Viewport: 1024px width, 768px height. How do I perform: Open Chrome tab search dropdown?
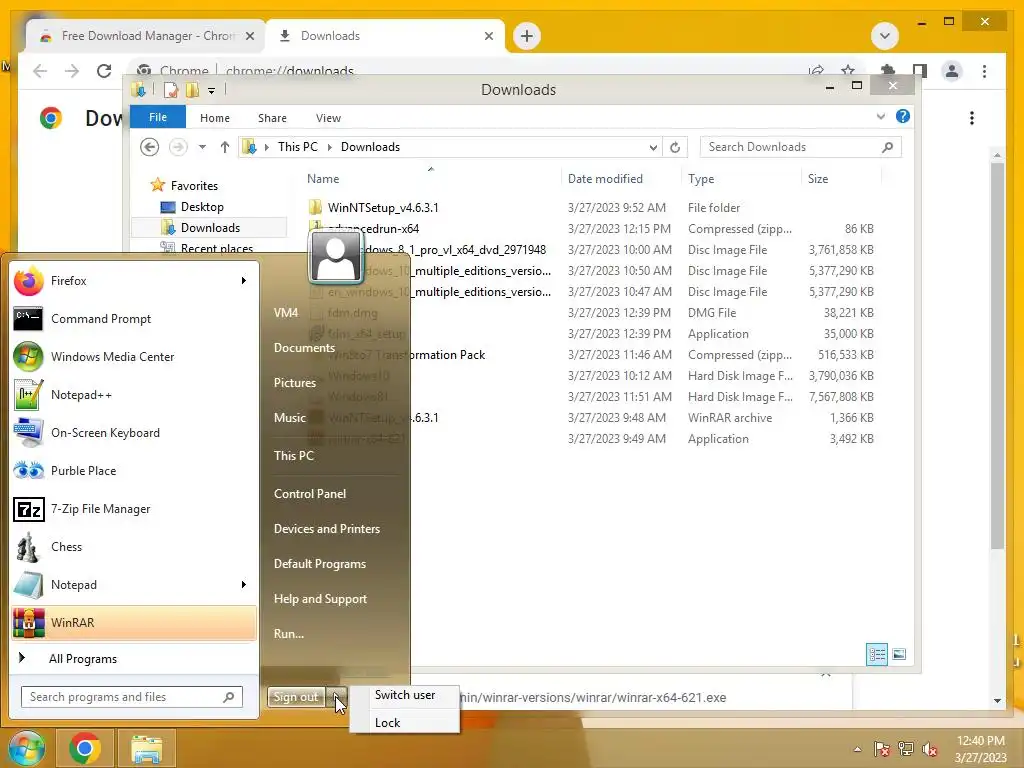(x=885, y=35)
